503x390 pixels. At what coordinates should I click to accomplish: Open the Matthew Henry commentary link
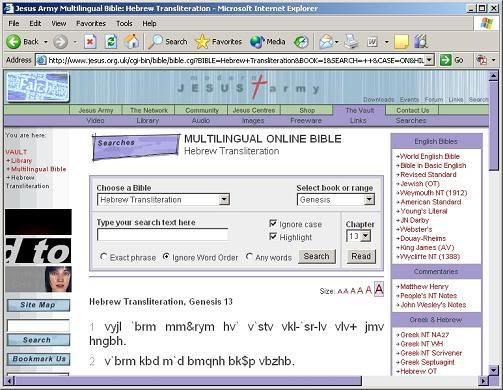[424, 287]
